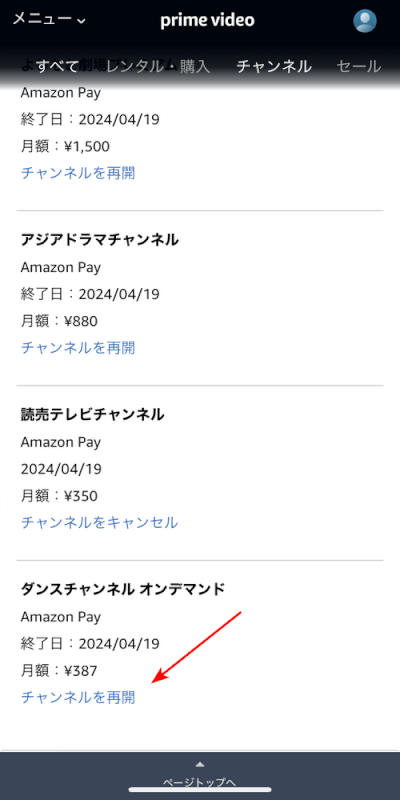Cancel the 読売テレビチャンネル subscription
The width and height of the screenshot is (400, 800).
[x=99, y=522]
